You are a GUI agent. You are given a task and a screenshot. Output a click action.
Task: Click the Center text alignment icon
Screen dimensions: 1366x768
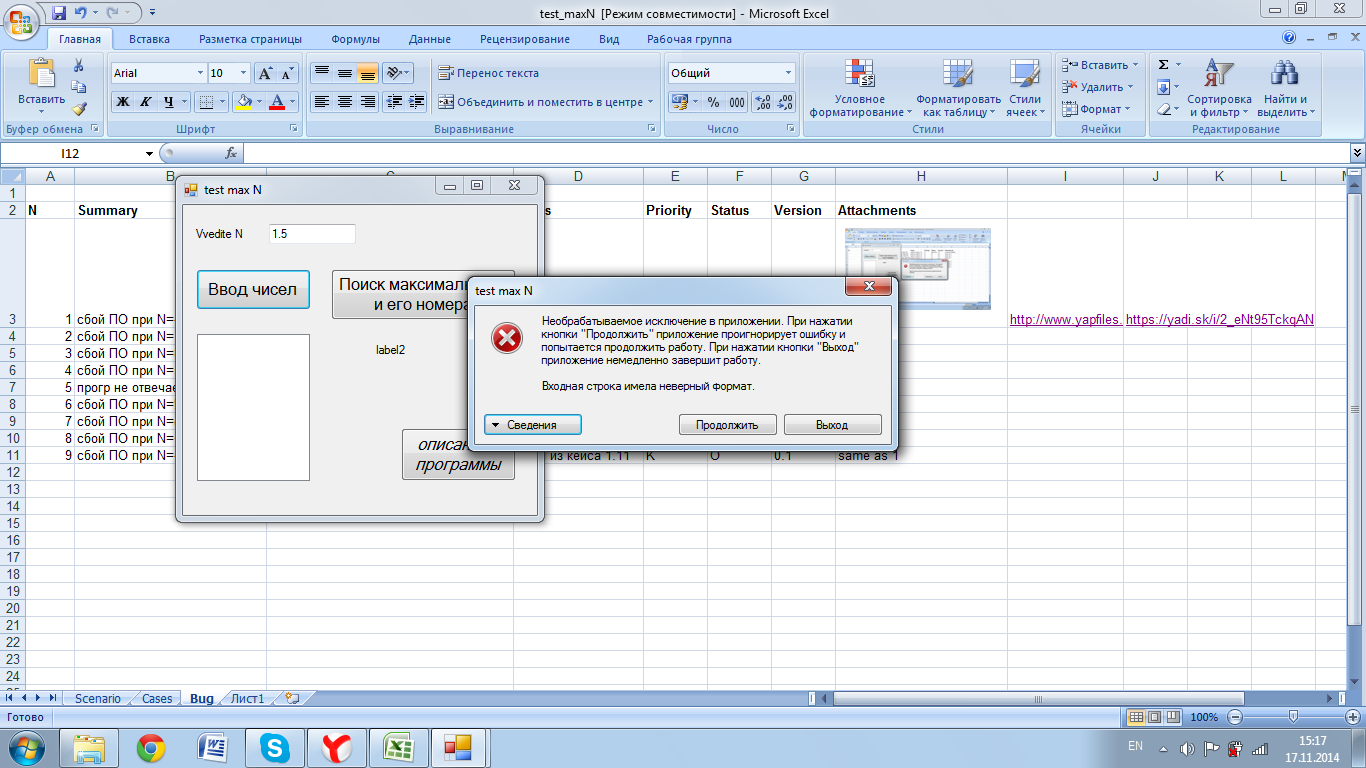click(x=345, y=102)
